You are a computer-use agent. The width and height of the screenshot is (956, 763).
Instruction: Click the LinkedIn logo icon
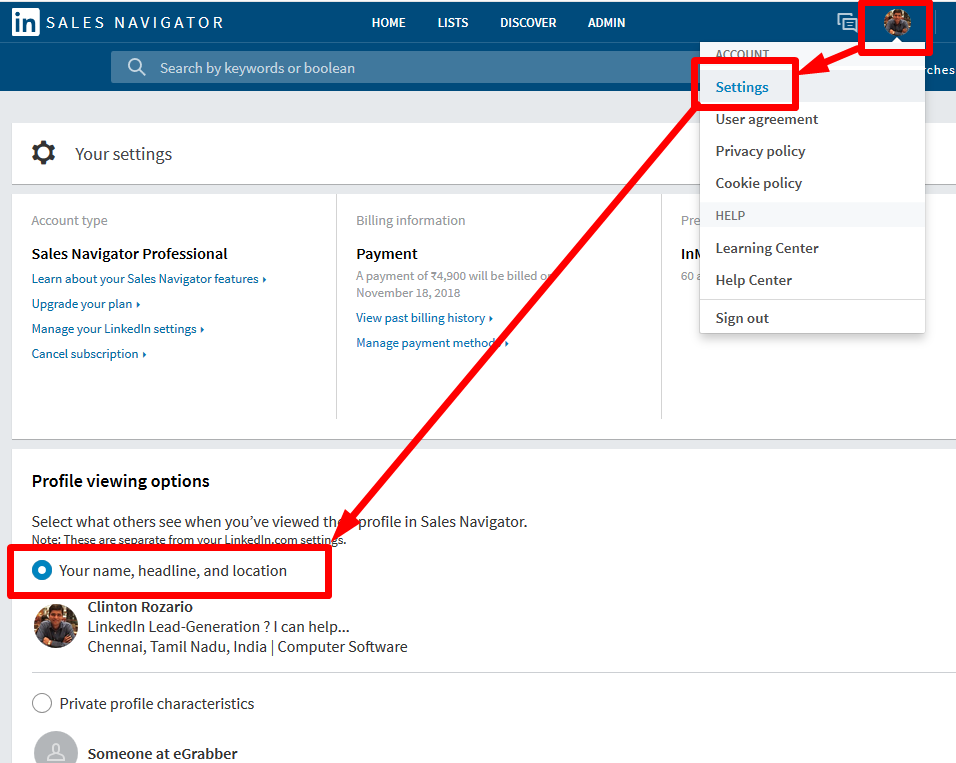tap(26, 23)
